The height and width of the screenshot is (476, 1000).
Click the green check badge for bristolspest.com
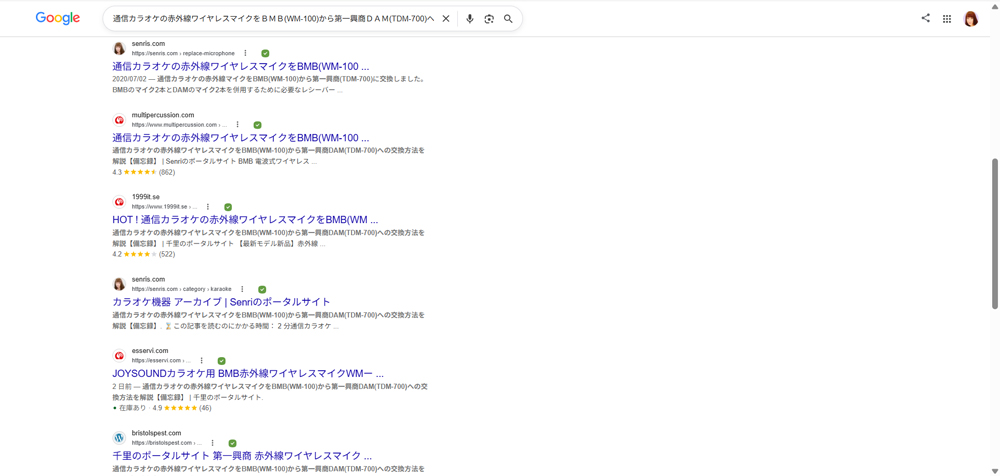pyautogui.click(x=233, y=443)
